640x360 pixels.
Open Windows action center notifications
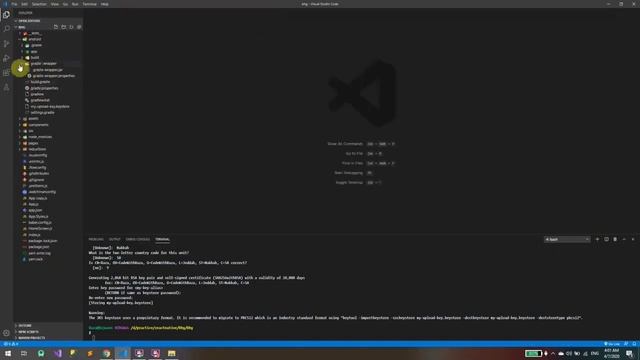click(x=629, y=353)
